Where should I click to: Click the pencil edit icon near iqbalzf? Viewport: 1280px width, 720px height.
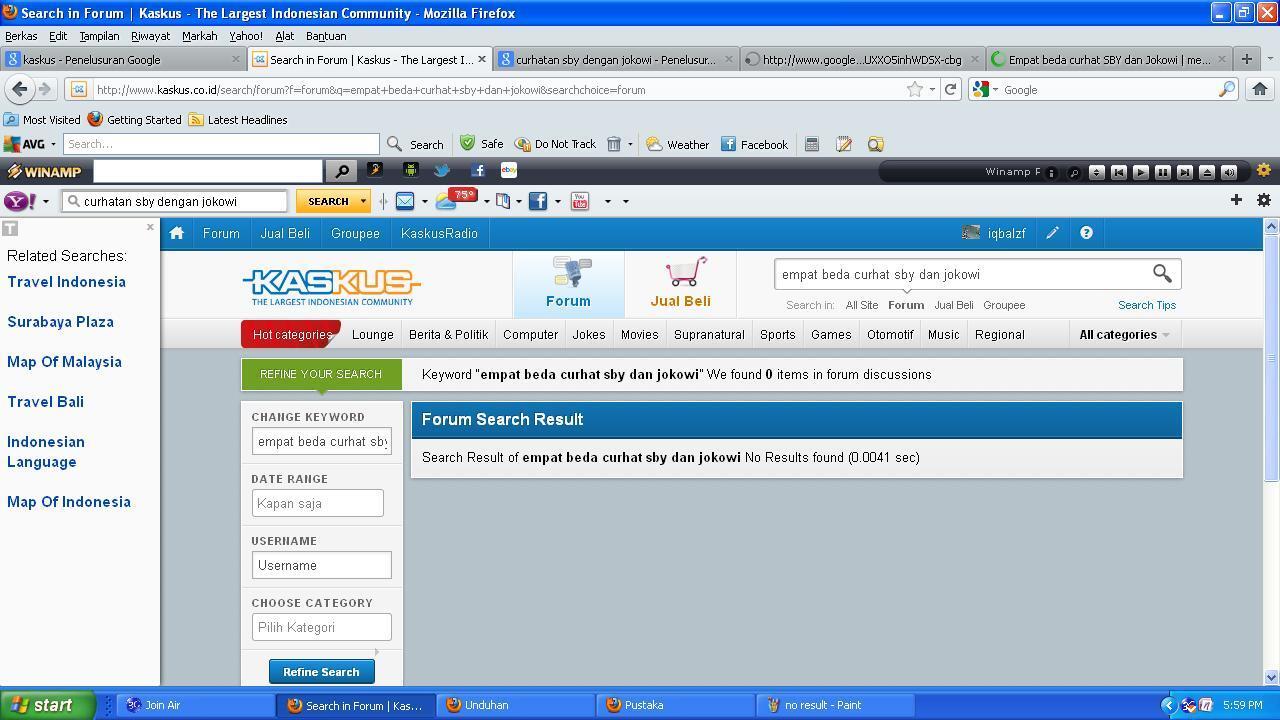click(x=1053, y=233)
